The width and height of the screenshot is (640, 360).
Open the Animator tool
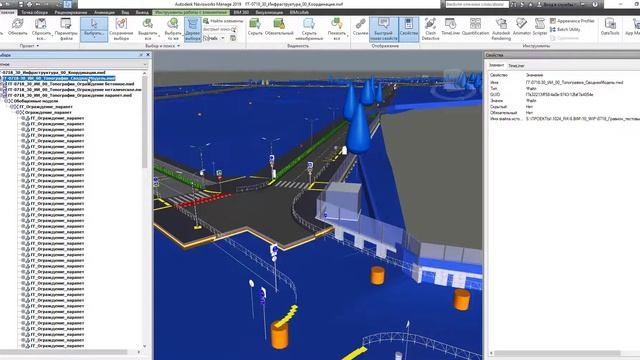point(522,27)
